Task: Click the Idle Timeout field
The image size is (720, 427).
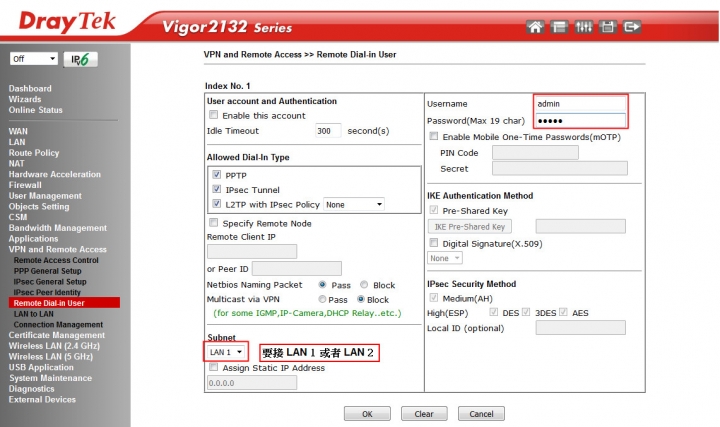Action: pos(328,131)
